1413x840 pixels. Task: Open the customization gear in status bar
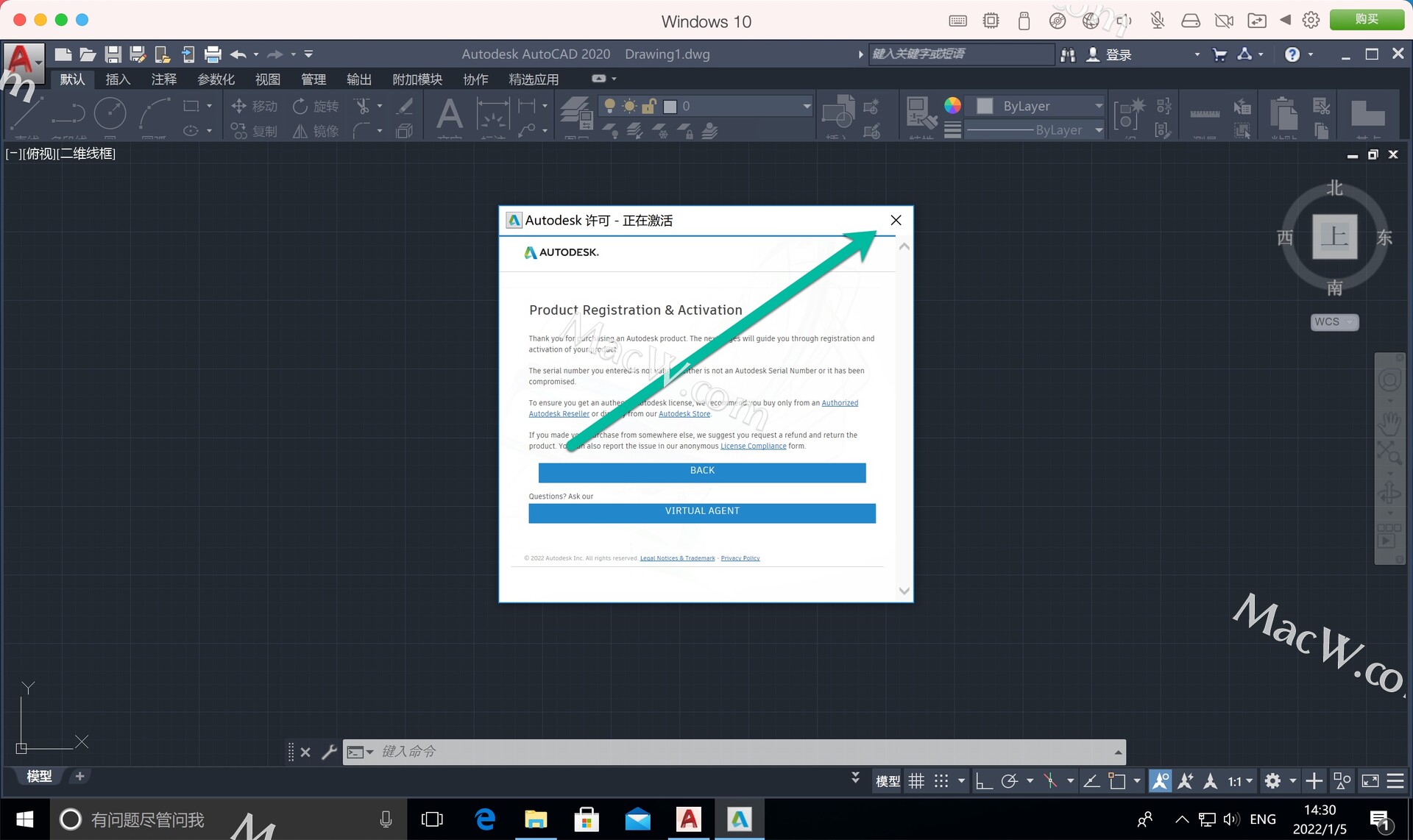1272,781
